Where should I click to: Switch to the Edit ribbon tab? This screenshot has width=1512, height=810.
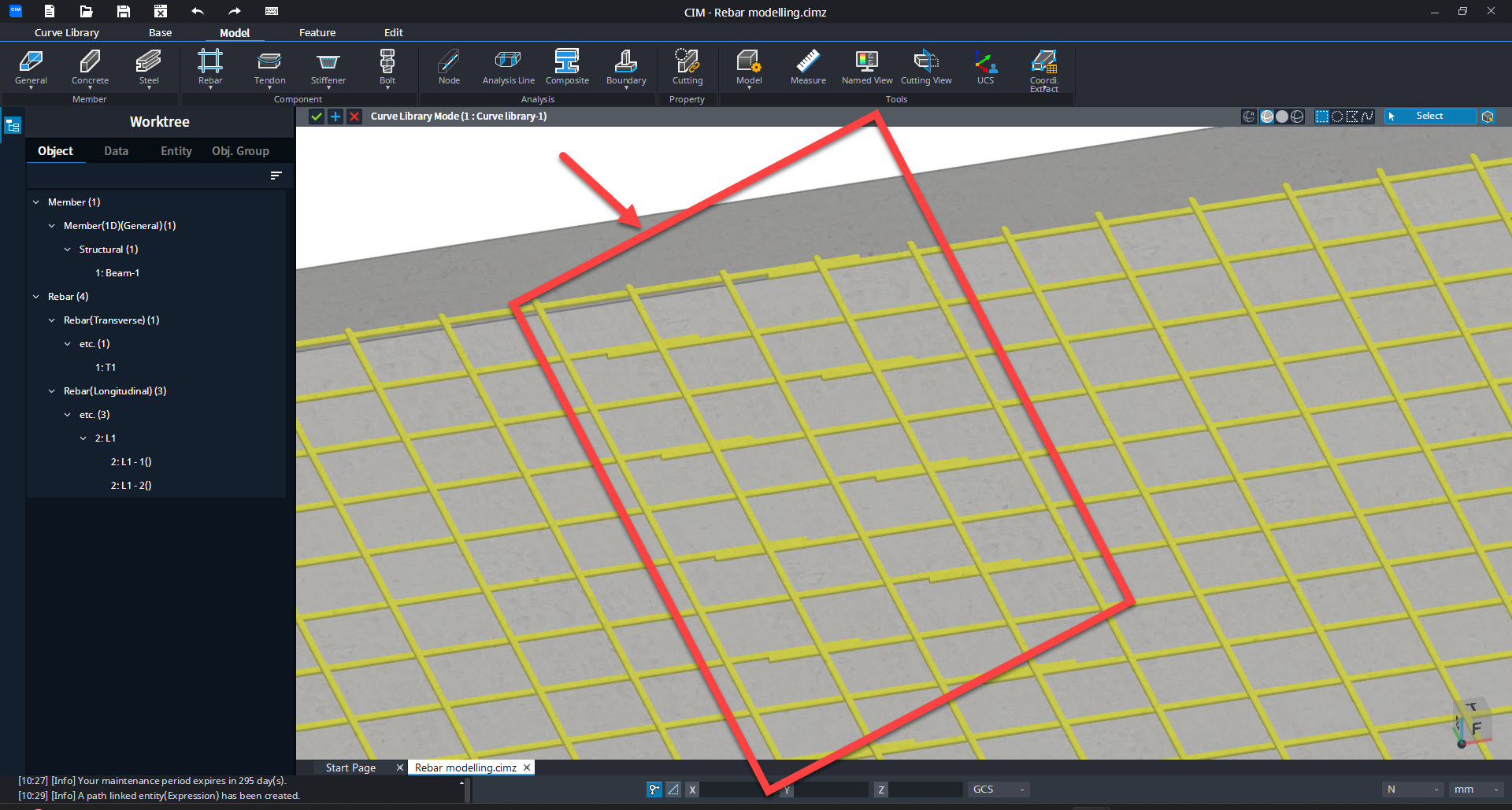click(393, 32)
